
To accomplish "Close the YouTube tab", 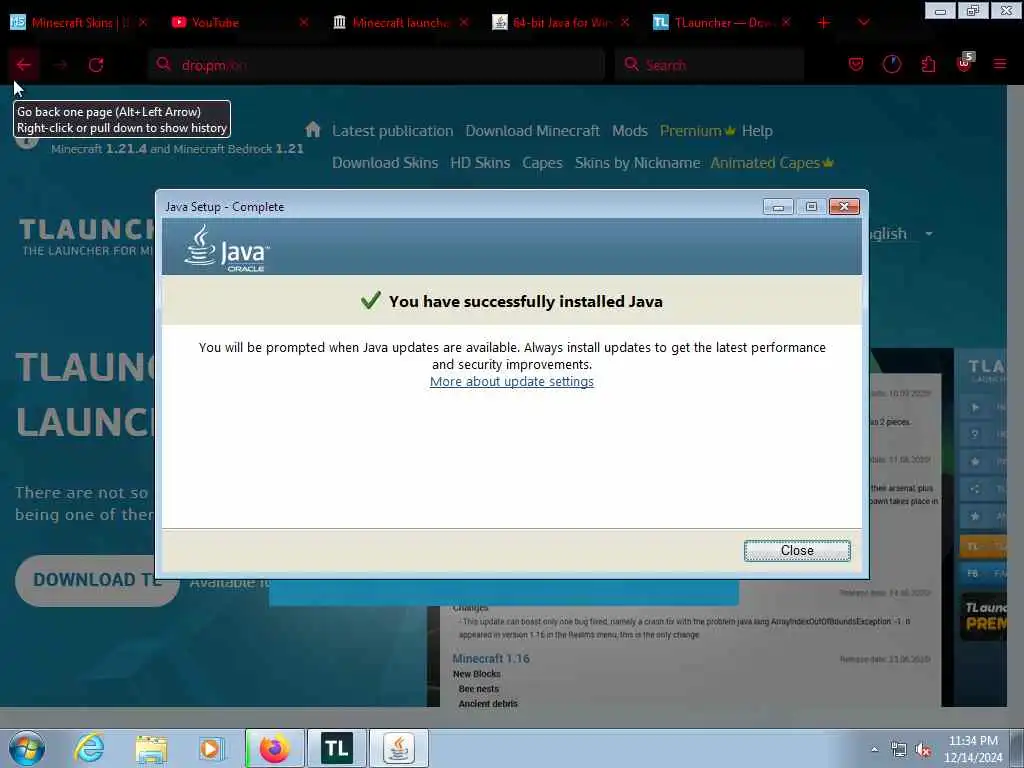I will (x=304, y=22).
